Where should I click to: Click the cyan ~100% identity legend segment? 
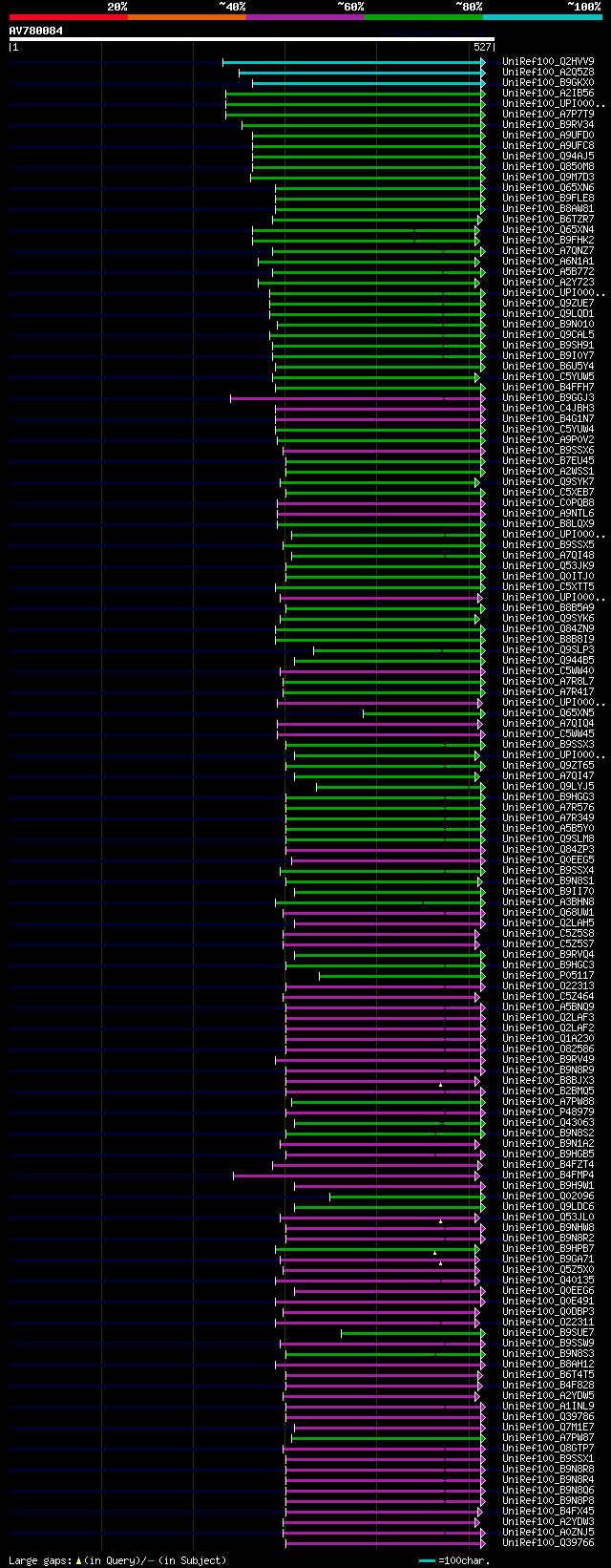tap(542, 16)
